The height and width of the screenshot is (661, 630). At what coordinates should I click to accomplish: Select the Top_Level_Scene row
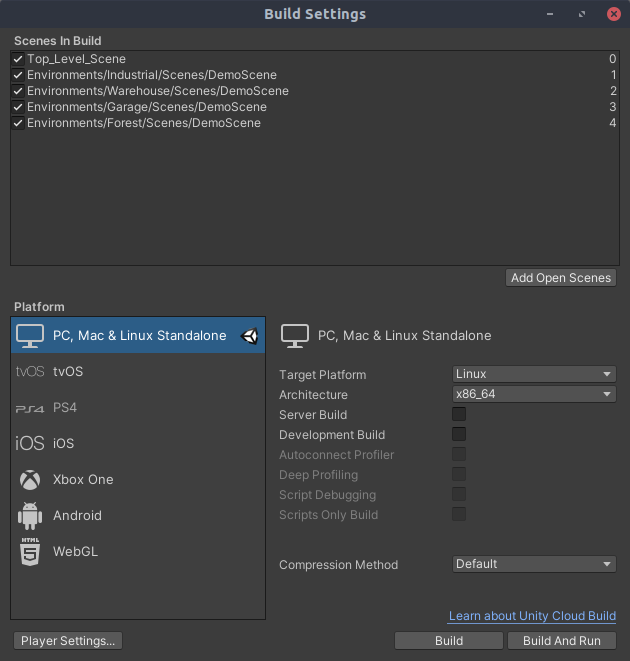(x=315, y=59)
